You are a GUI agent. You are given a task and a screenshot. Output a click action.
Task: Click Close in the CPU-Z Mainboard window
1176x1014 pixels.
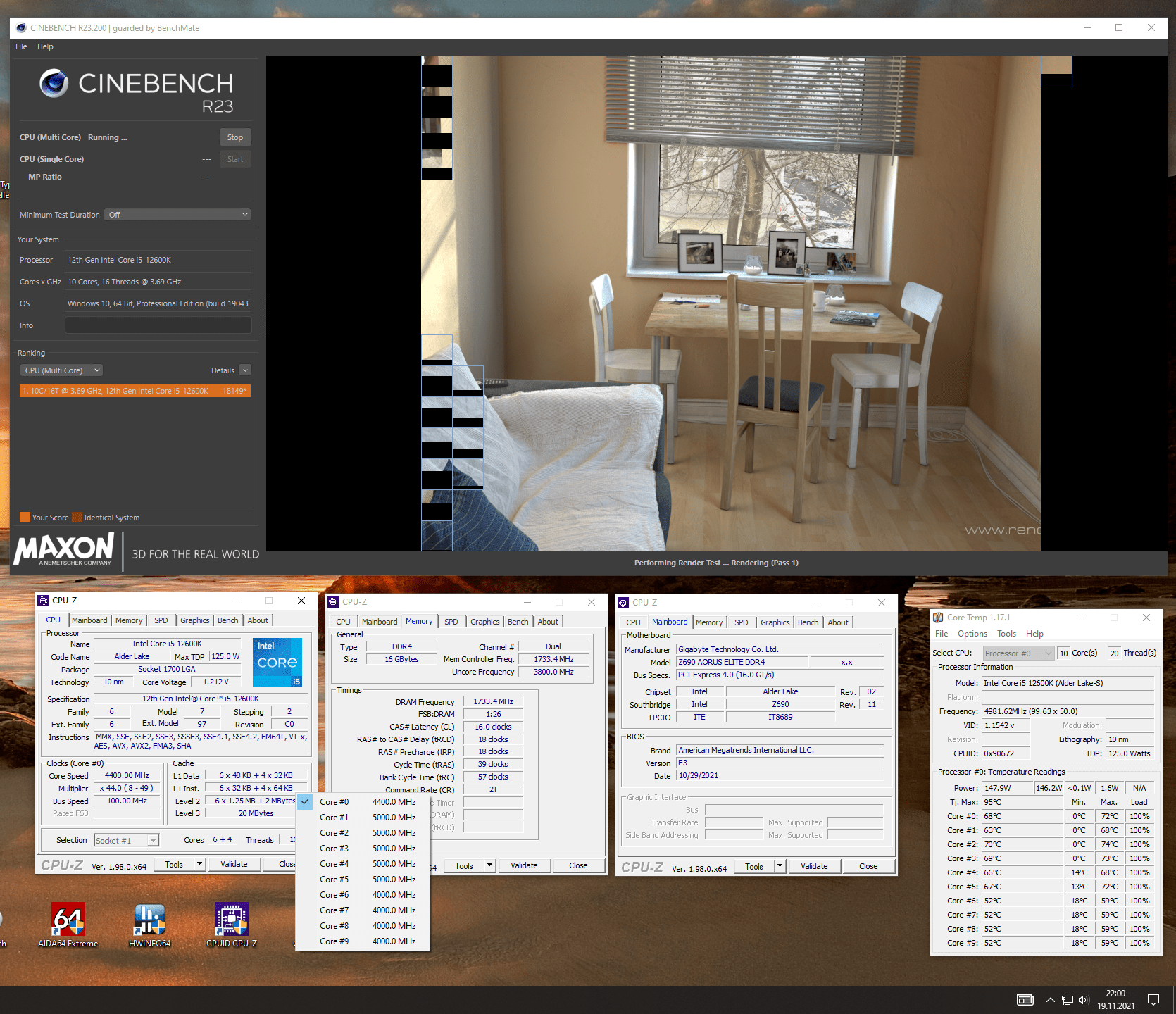(x=868, y=866)
